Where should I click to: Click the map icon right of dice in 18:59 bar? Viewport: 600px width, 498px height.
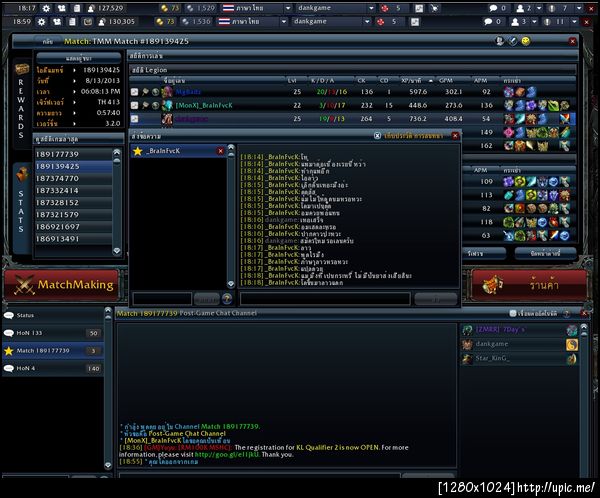(415, 22)
